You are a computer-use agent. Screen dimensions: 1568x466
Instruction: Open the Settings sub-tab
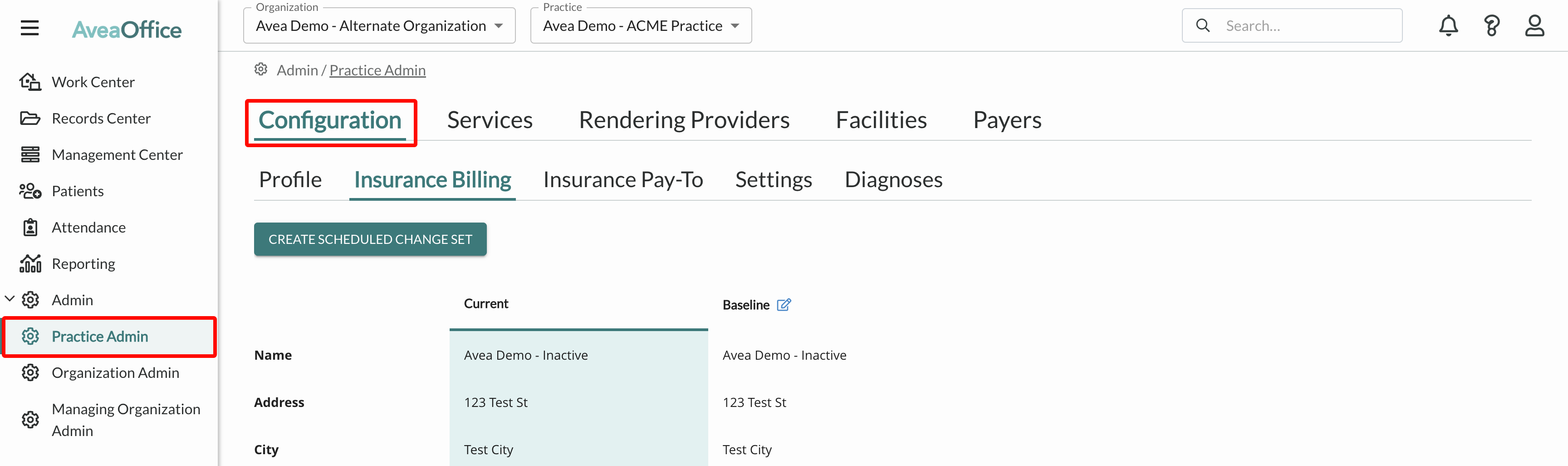773,180
